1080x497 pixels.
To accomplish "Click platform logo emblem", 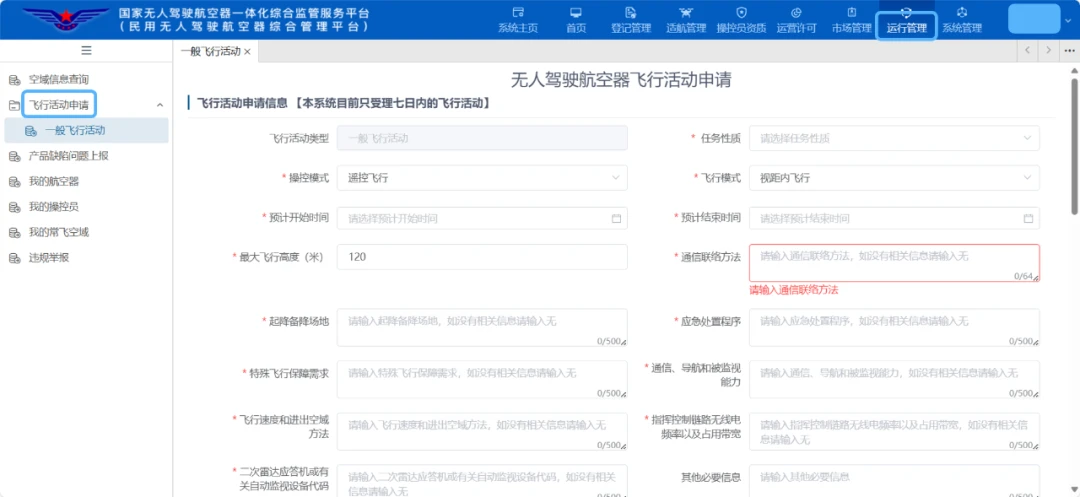I will click(65, 18).
